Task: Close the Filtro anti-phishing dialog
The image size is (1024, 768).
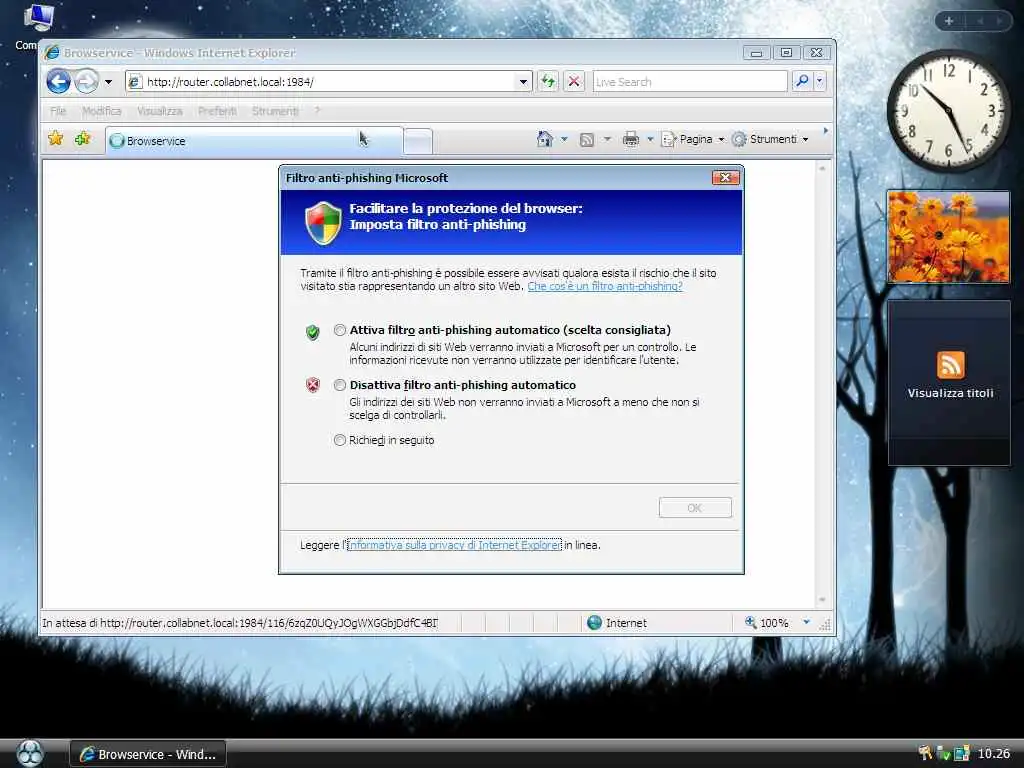Action: pos(725,178)
